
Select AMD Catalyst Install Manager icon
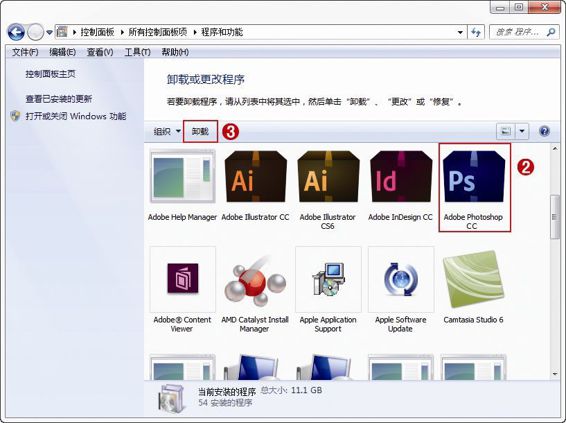tap(255, 280)
